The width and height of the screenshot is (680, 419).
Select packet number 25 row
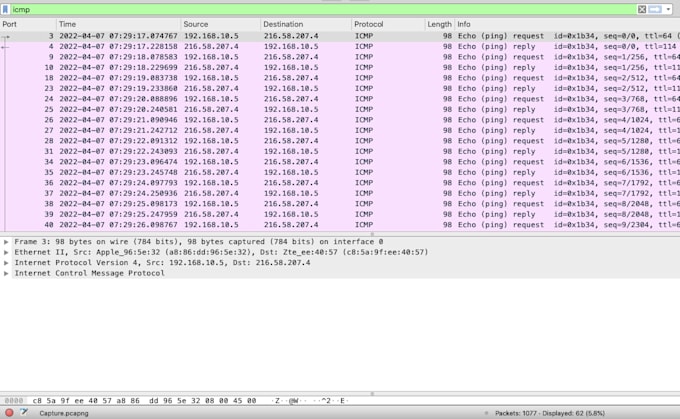click(x=340, y=109)
